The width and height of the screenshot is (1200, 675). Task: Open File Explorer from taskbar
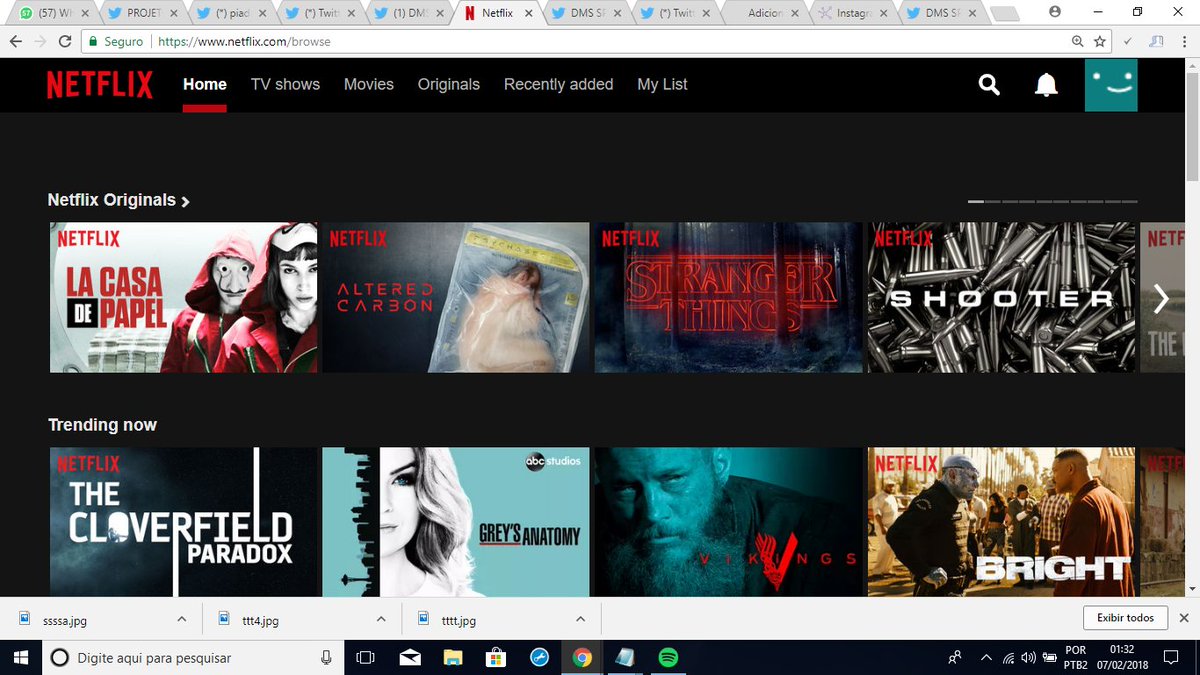tap(453, 658)
